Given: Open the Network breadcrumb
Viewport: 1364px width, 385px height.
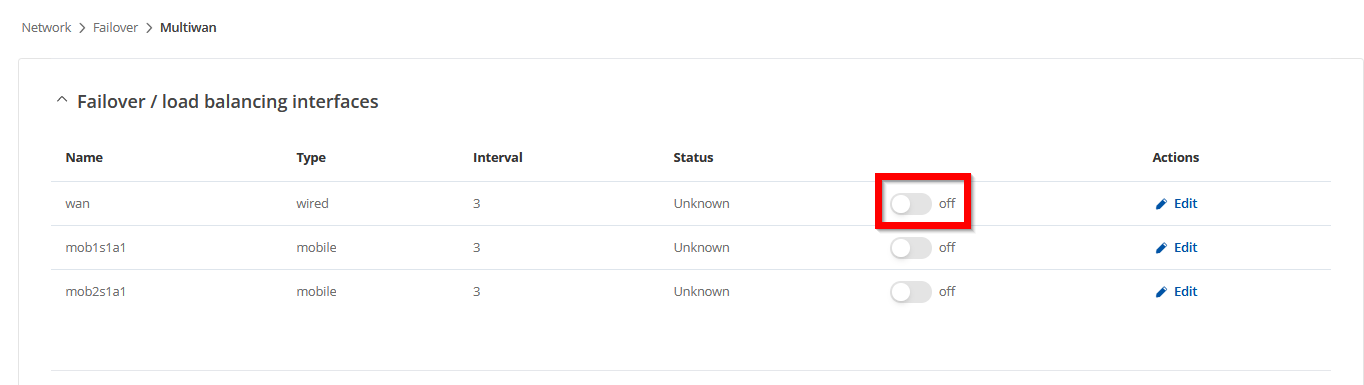Looking at the screenshot, I should tap(46, 28).
